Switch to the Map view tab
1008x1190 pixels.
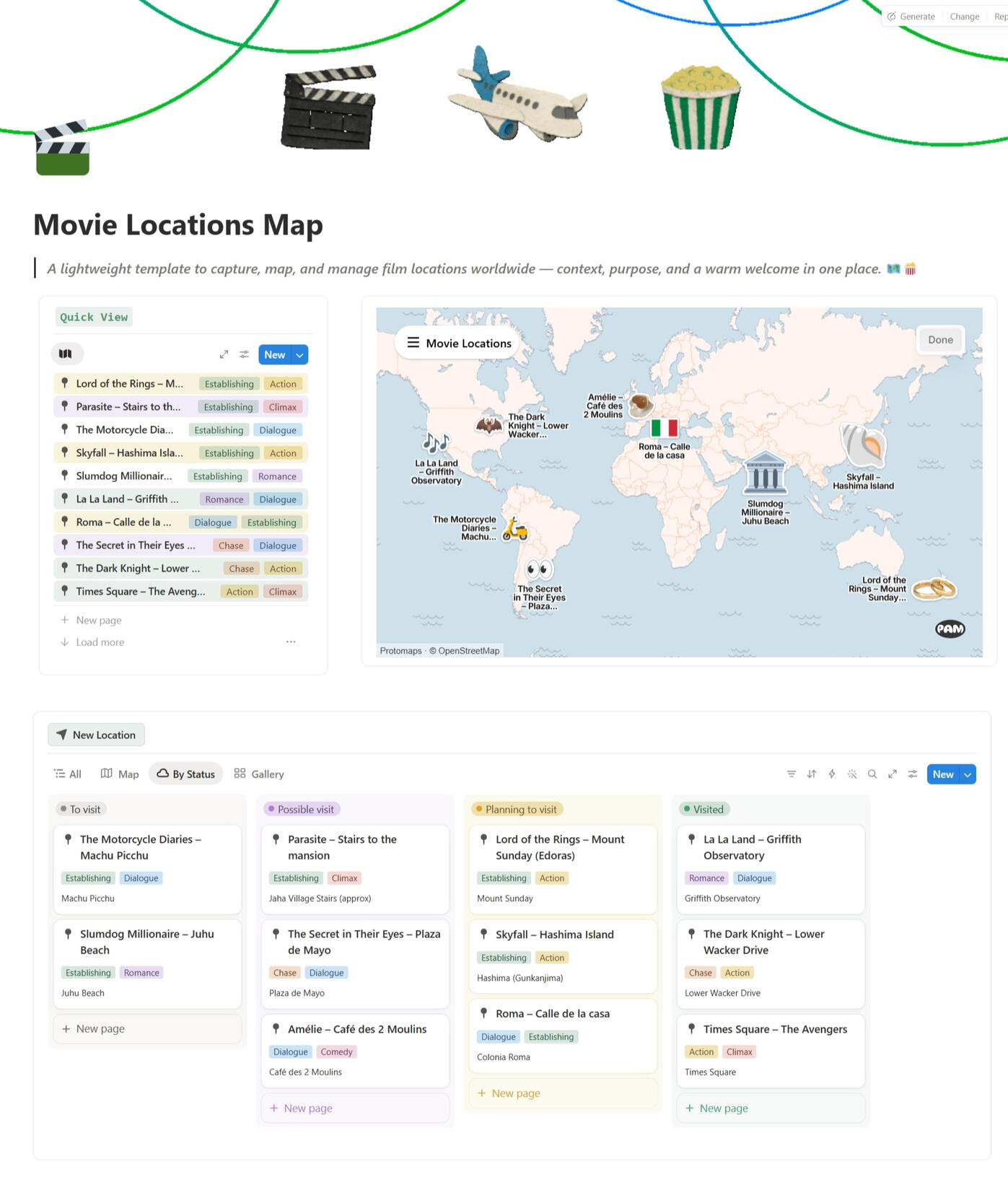pos(120,774)
